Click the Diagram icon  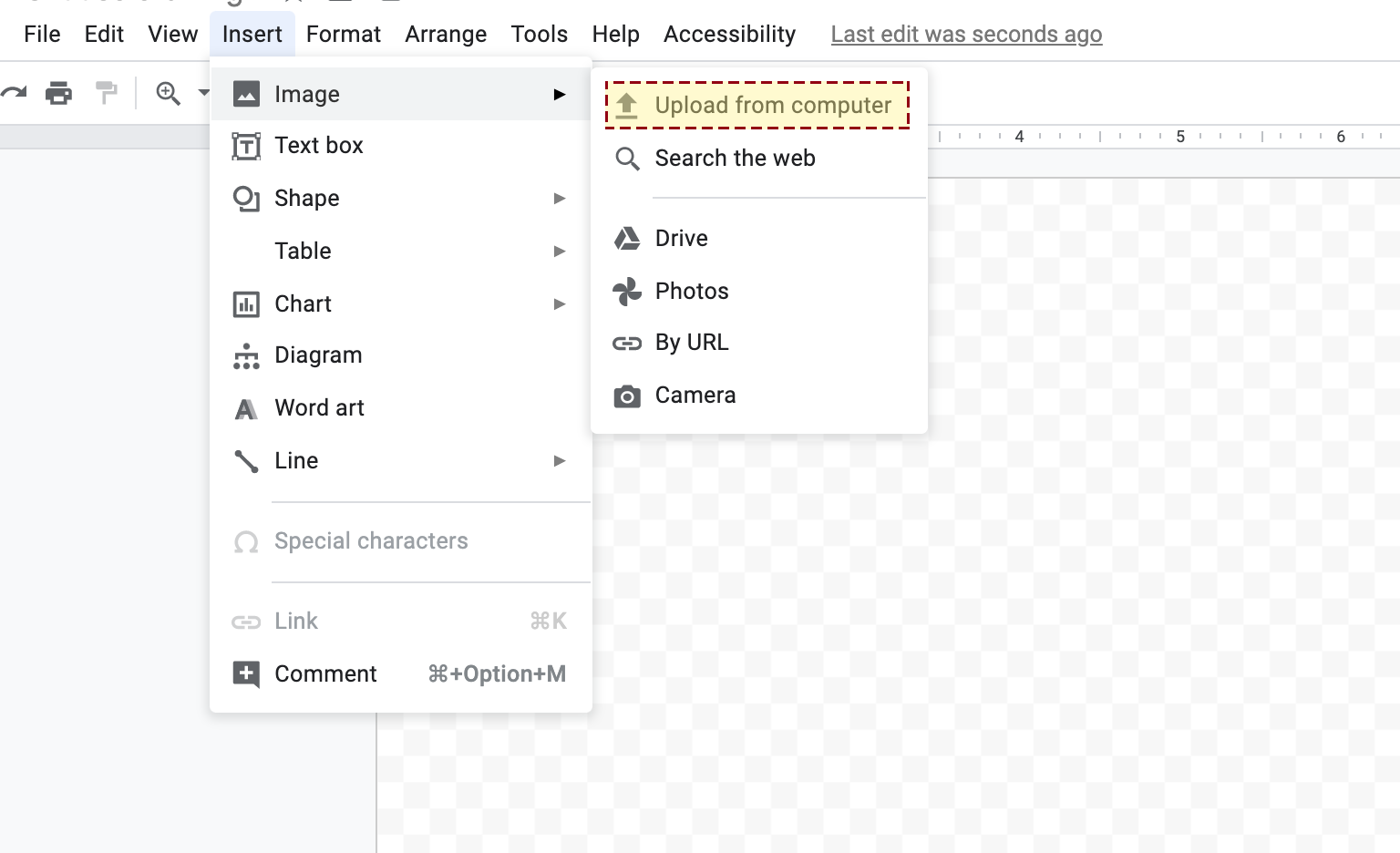point(246,356)
